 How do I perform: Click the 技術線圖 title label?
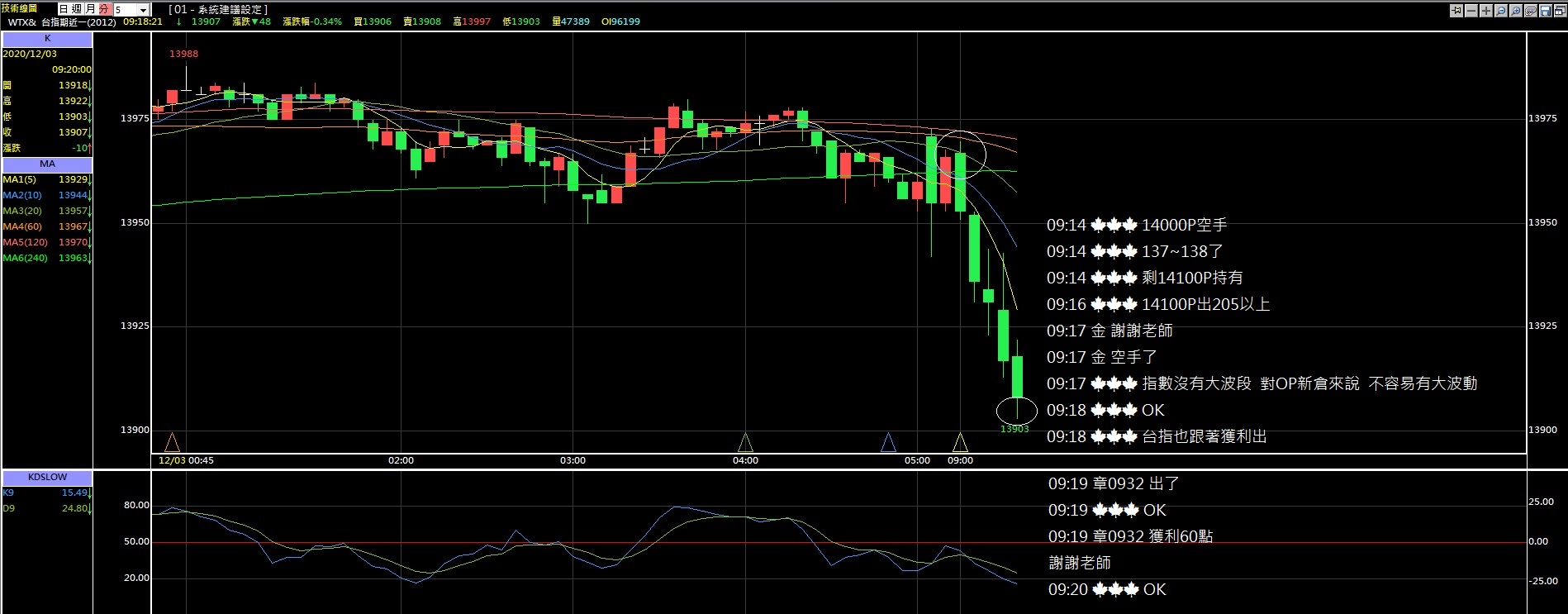(x=20, y=8)
